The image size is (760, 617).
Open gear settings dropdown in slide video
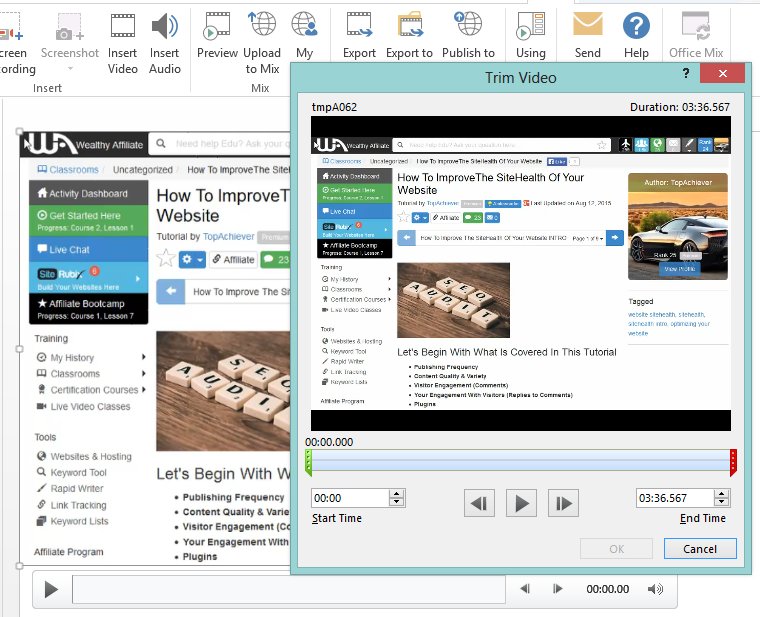pos(192,259)
